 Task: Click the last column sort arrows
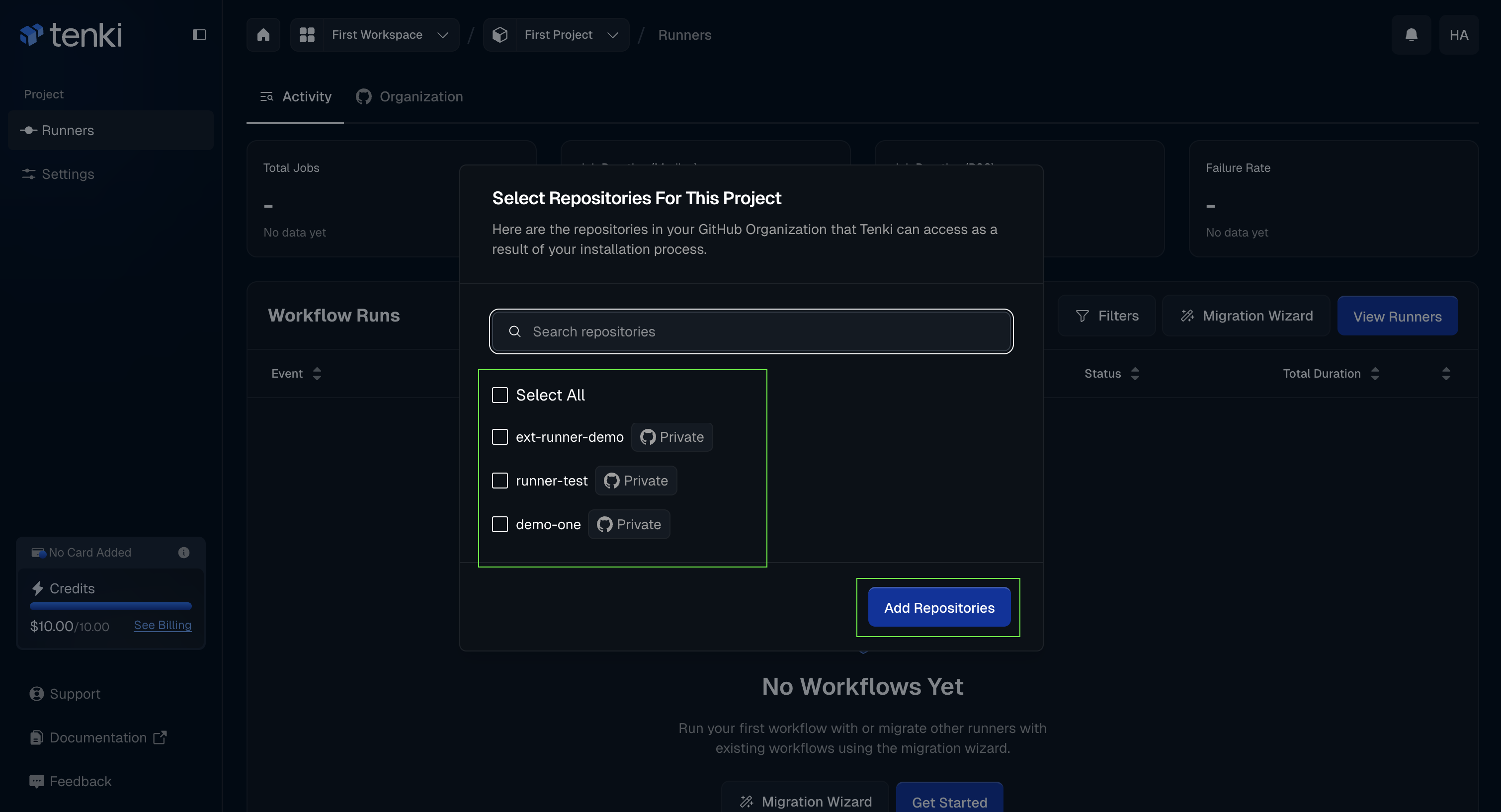click(x=1446, y=373)
